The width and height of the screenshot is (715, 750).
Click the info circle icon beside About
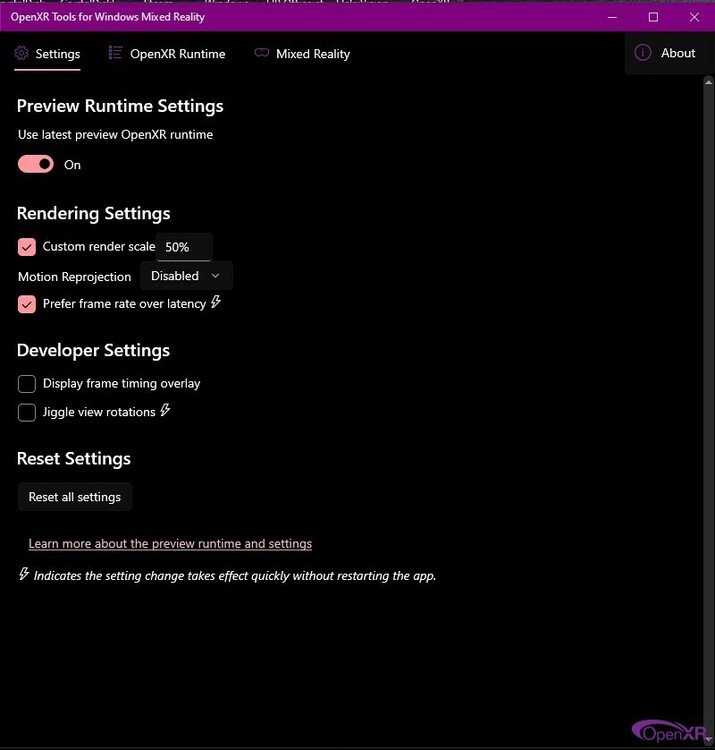642,53
